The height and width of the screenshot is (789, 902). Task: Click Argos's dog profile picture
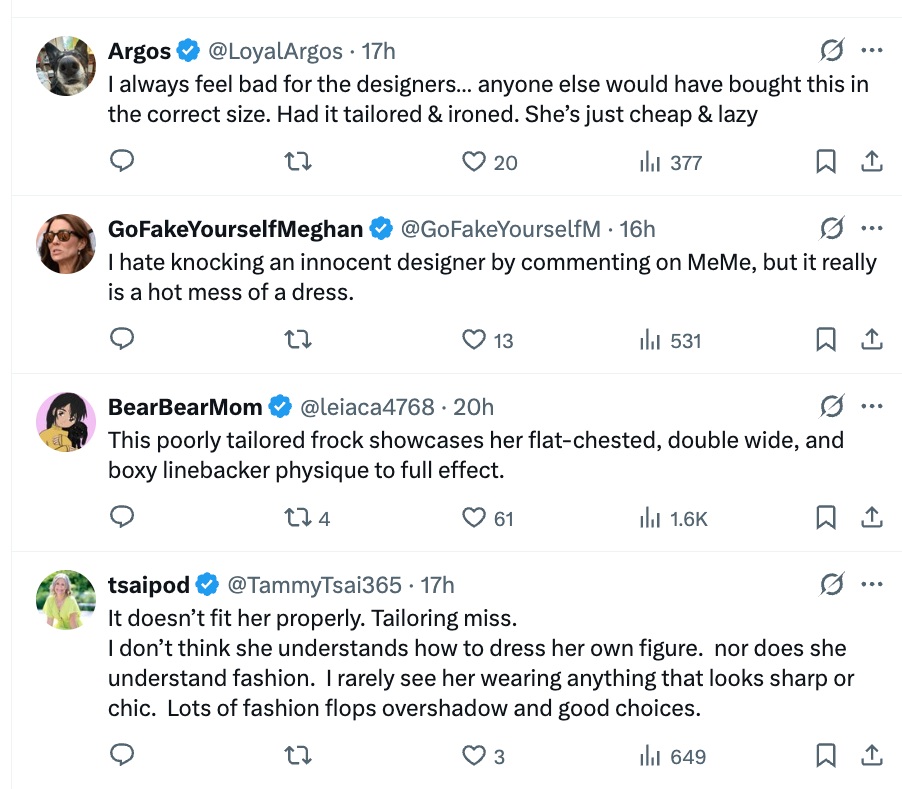pyautogui.click(x=66, y=65)
